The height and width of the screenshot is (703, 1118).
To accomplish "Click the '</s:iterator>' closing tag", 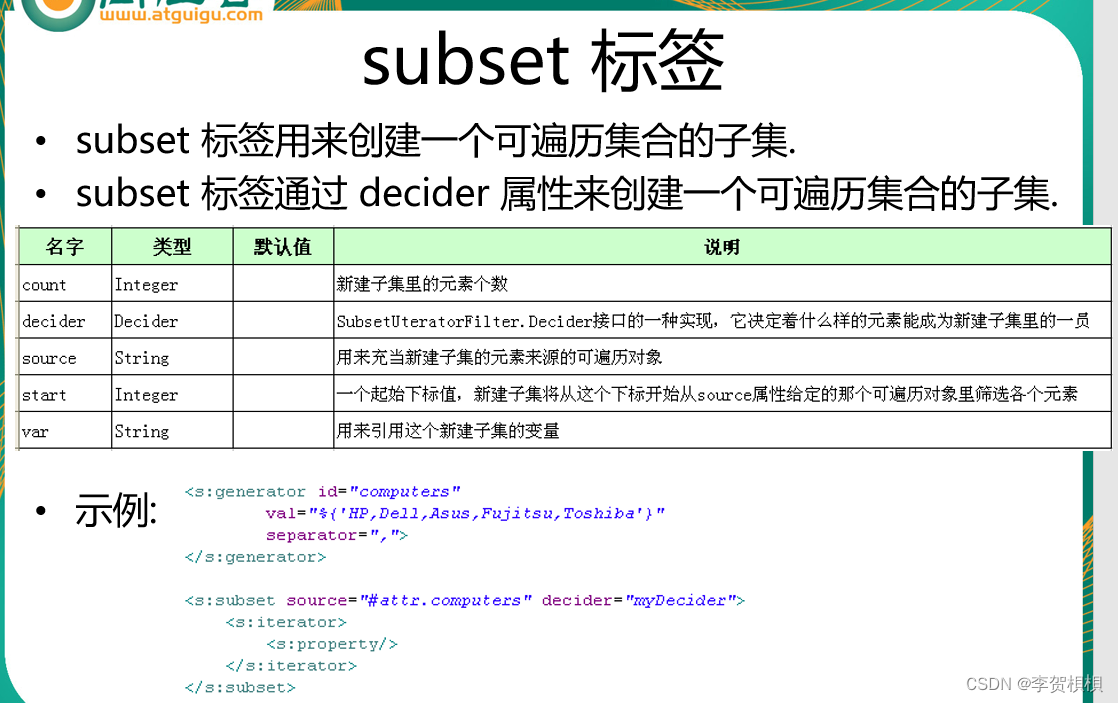I will [291, 666].
